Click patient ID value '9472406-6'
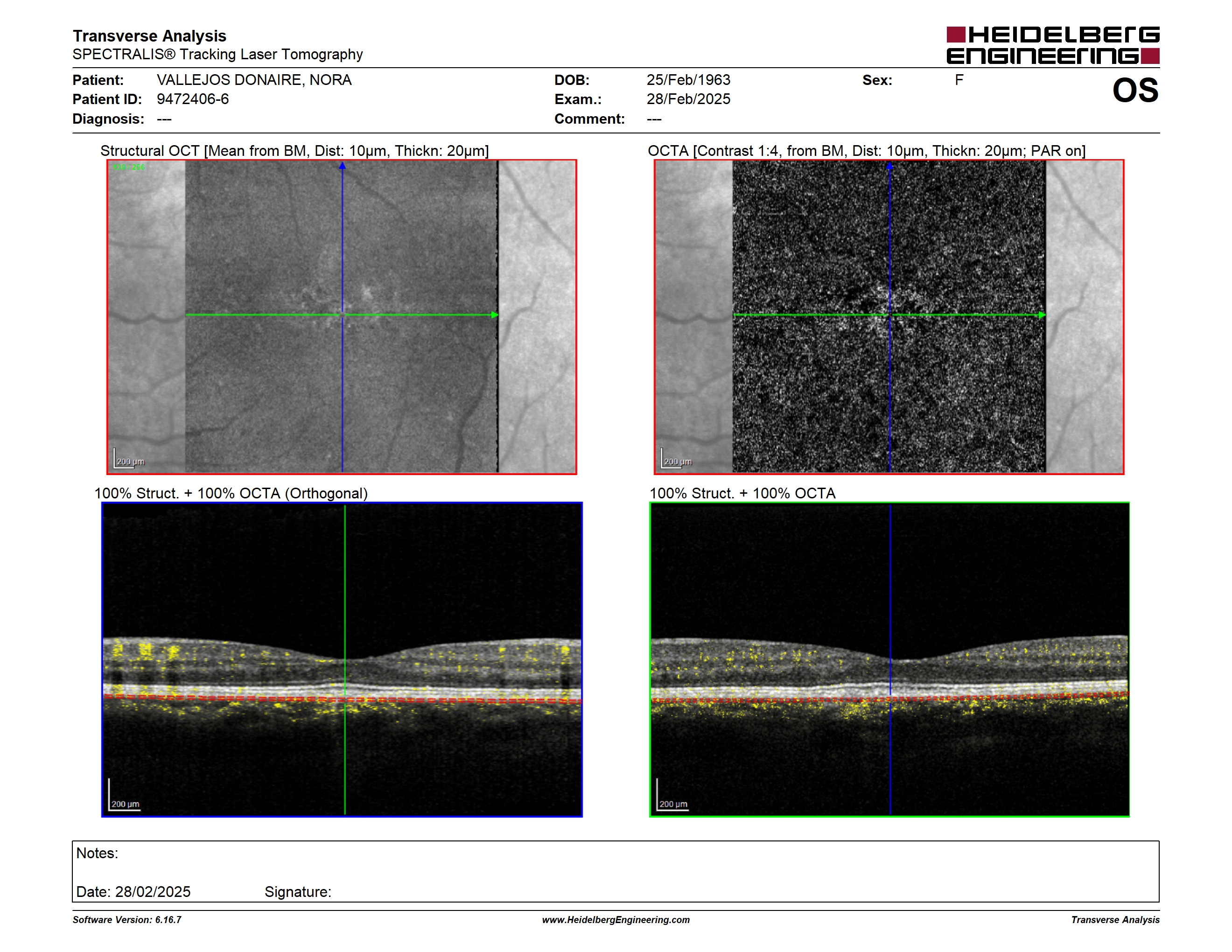 [193, 99]
